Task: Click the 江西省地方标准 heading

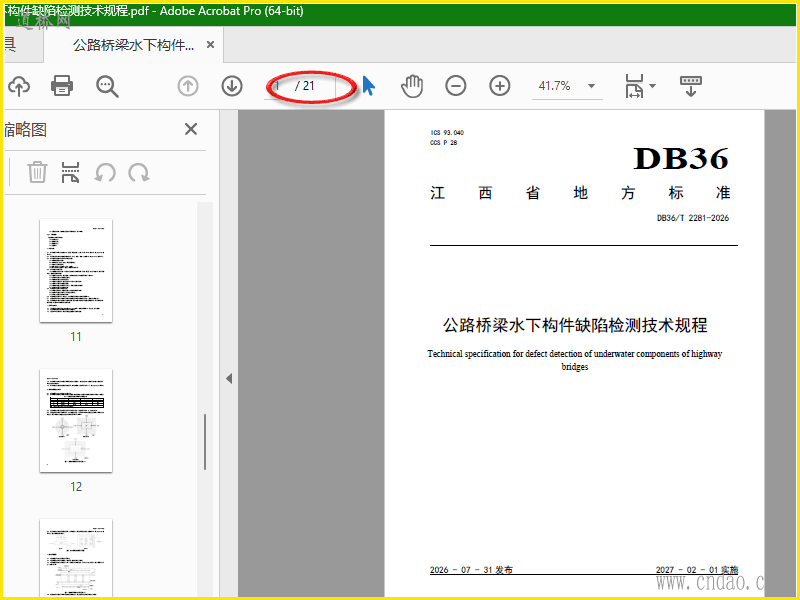Action: pos(580,193)
